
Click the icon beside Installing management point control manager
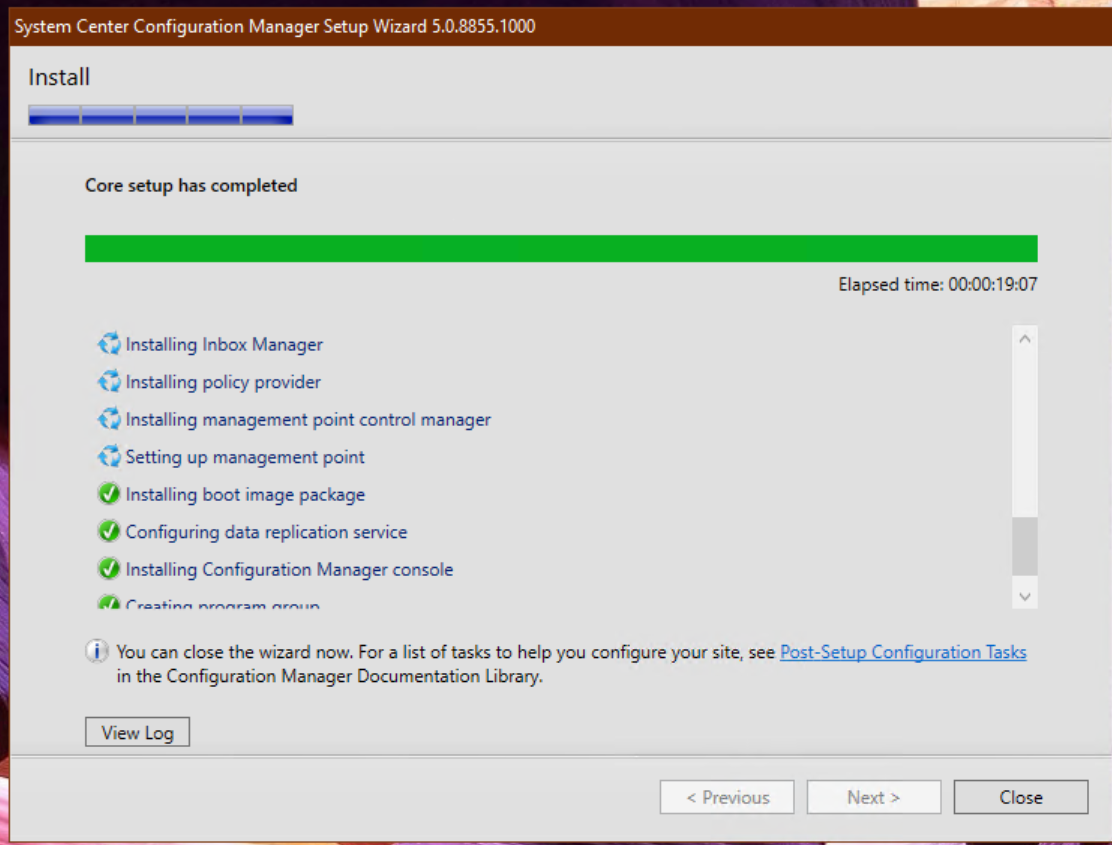tap(109, 419)
